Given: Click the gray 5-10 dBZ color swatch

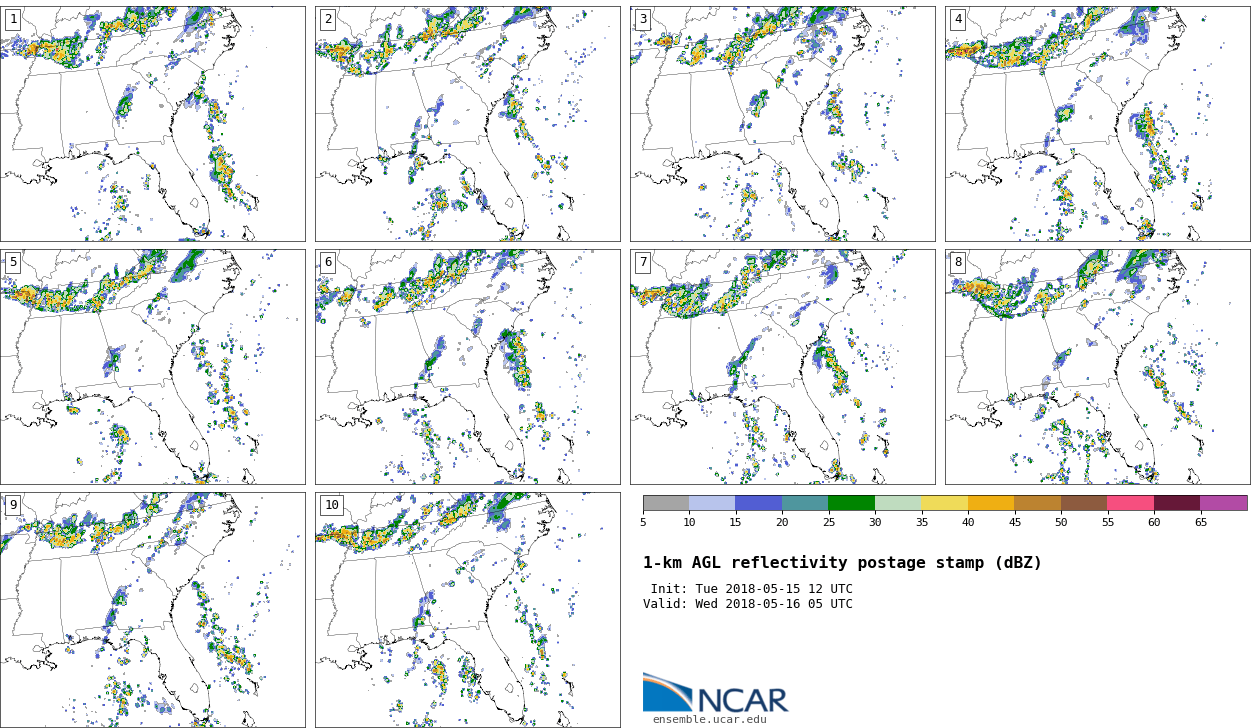Looking at the screenshot, I should pos(666,503).
